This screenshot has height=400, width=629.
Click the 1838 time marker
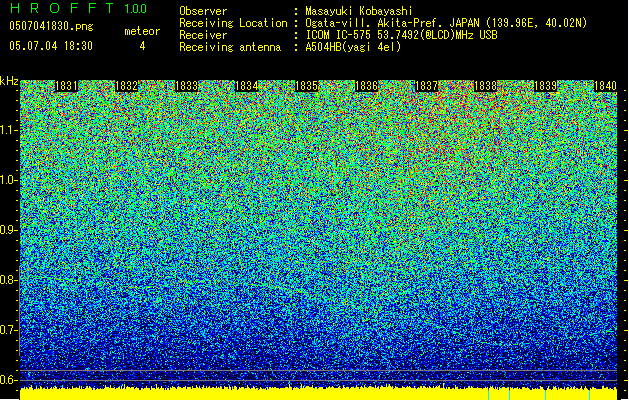[x=486, y=86]
